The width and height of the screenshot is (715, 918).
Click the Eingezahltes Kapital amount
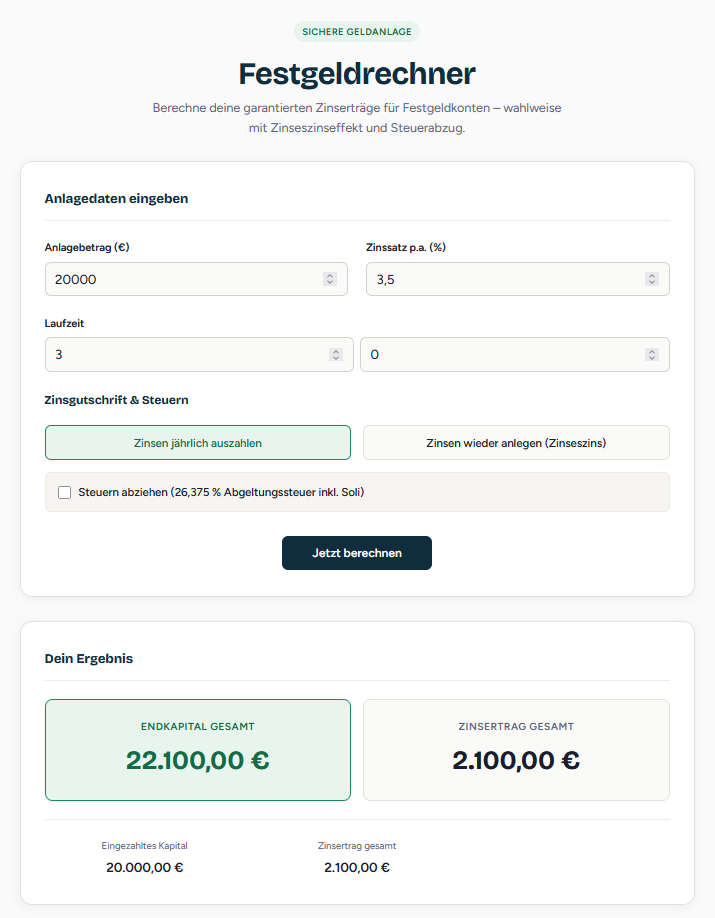tap(144, 867)
